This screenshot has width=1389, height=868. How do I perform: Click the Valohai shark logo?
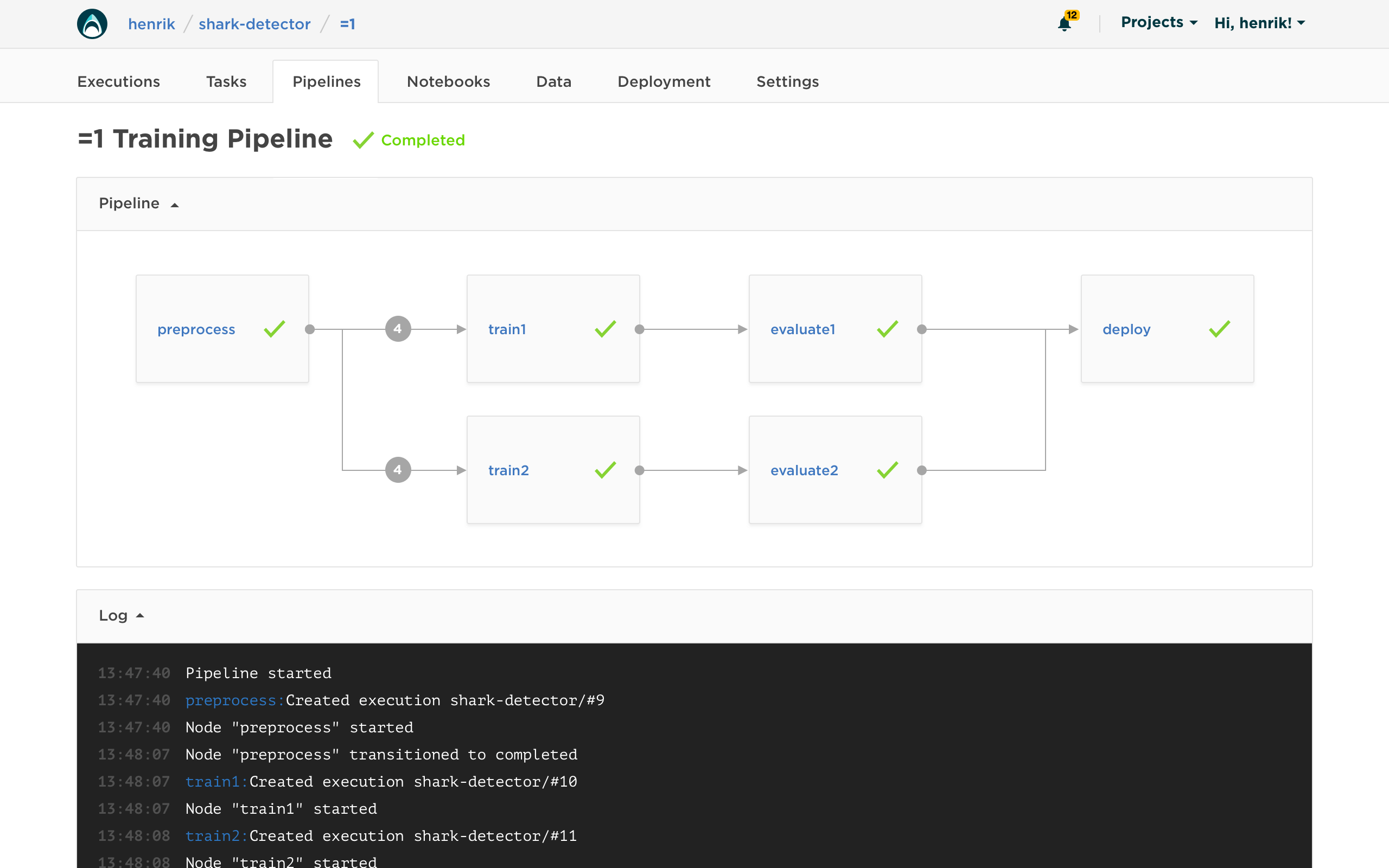point(92,23)
